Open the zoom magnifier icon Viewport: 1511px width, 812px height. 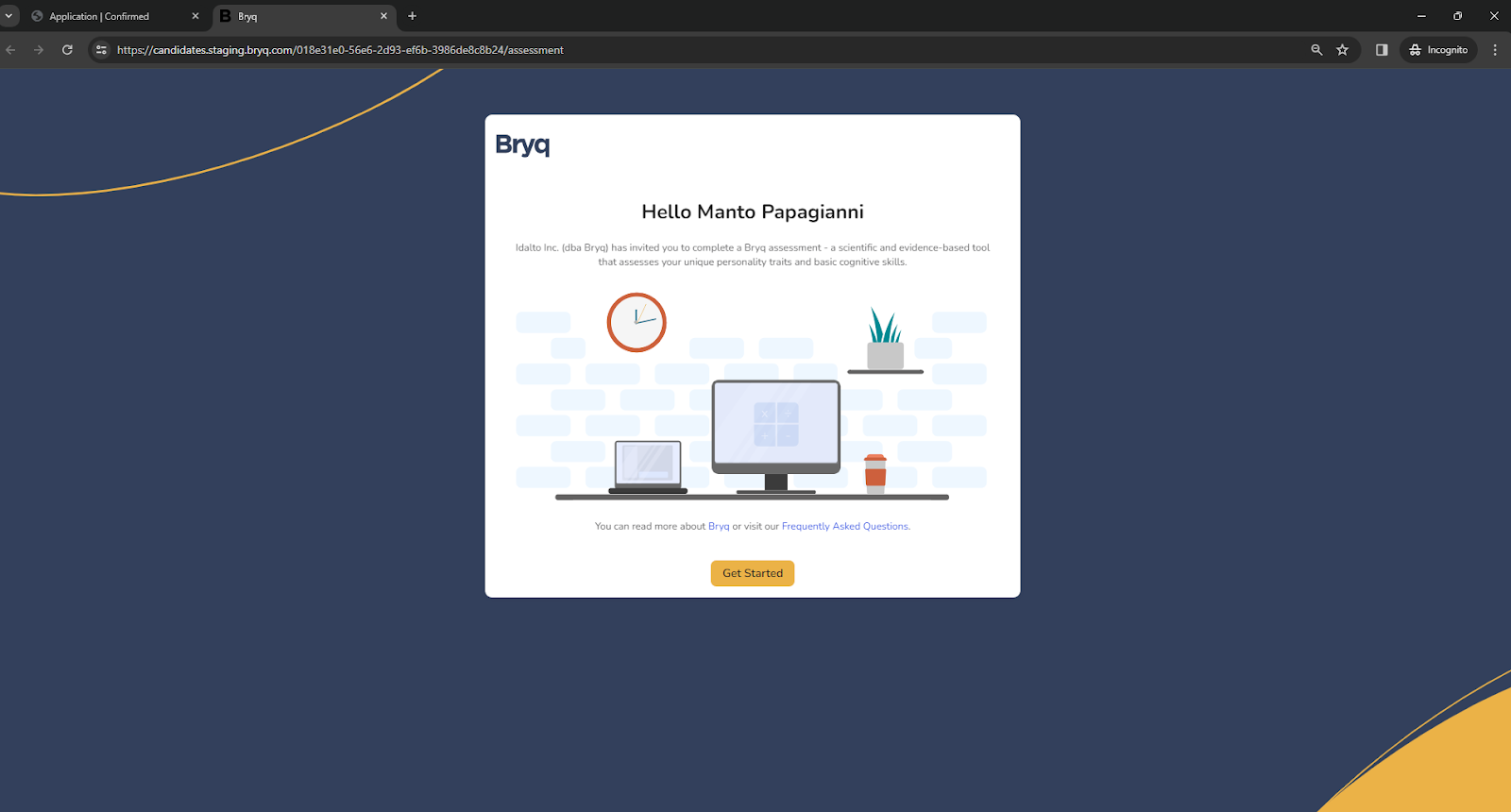pos(1316,50)
